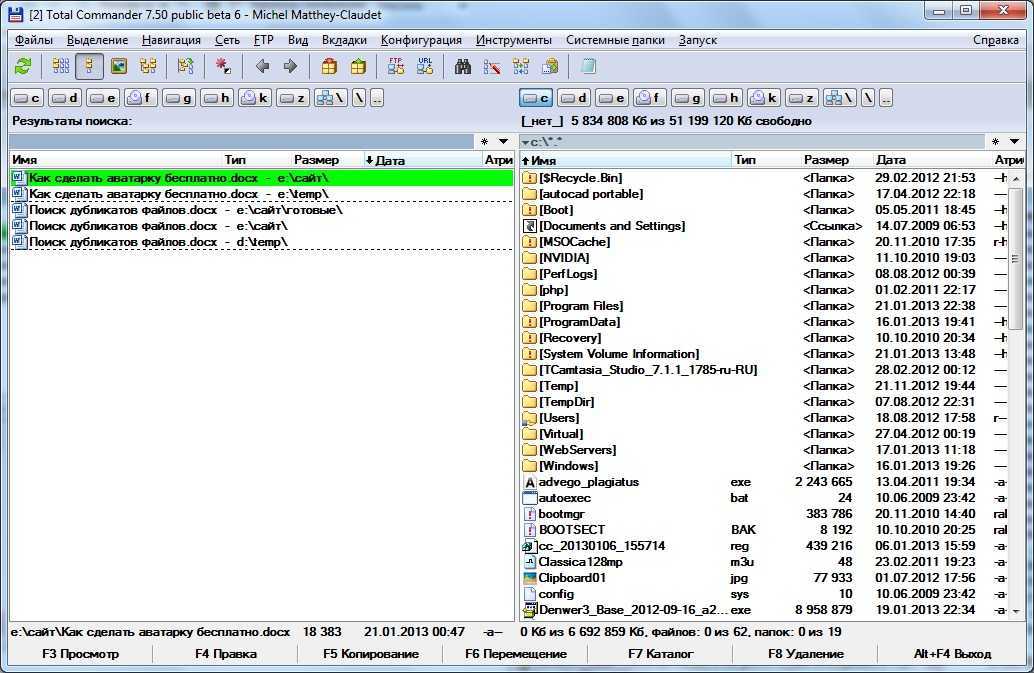Open the right panel favorites asterisk button
The image size is (1034, 673).
click(x=995, y=141)
